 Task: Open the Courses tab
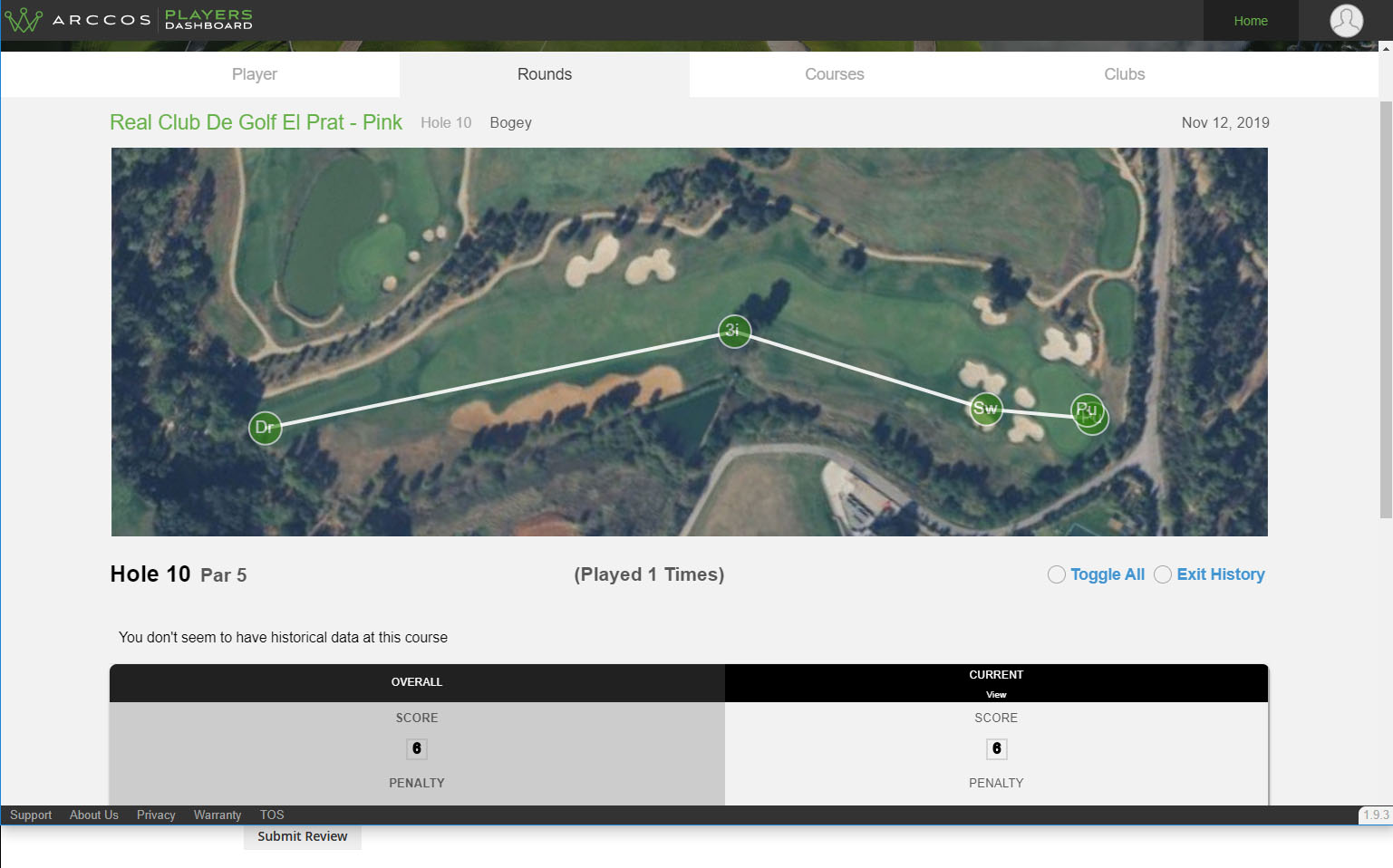click(x=834, y=74)
